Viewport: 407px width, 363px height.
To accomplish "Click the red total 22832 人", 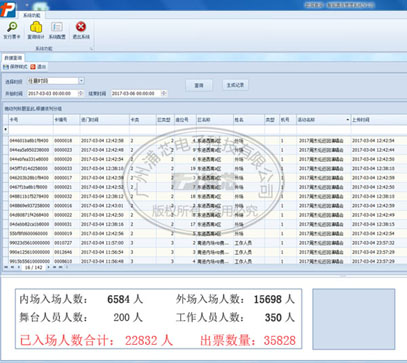I will (149, 340).
